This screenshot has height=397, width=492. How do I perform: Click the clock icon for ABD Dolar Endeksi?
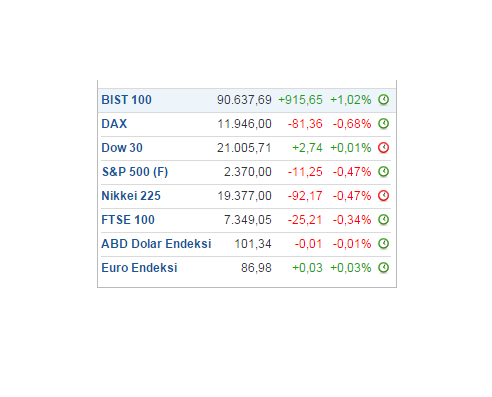pos(383,243)
